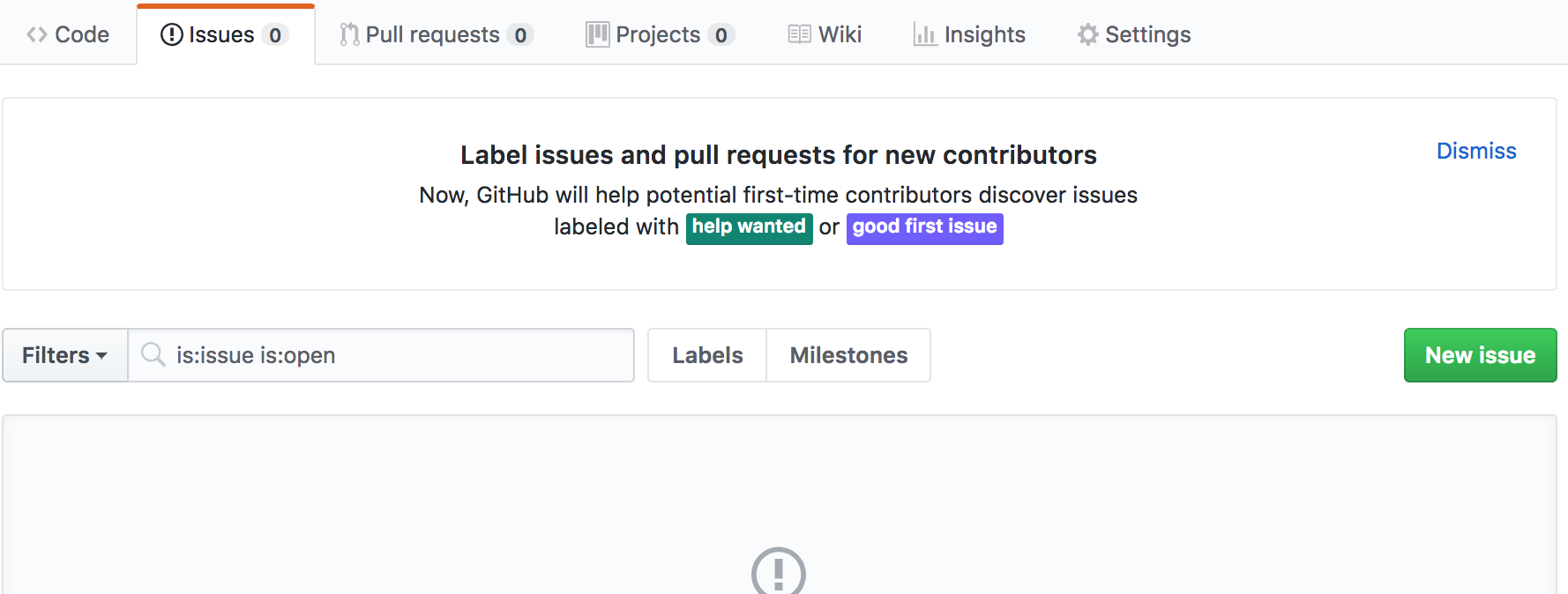Click the good first issue label

pos(924,227)
